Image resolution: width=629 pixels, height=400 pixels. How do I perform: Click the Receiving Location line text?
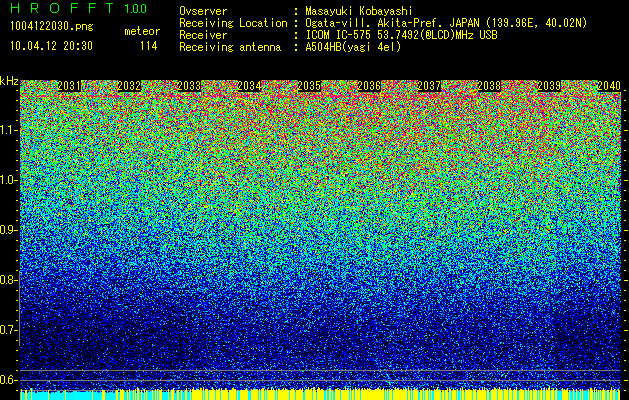pos(383,23)
